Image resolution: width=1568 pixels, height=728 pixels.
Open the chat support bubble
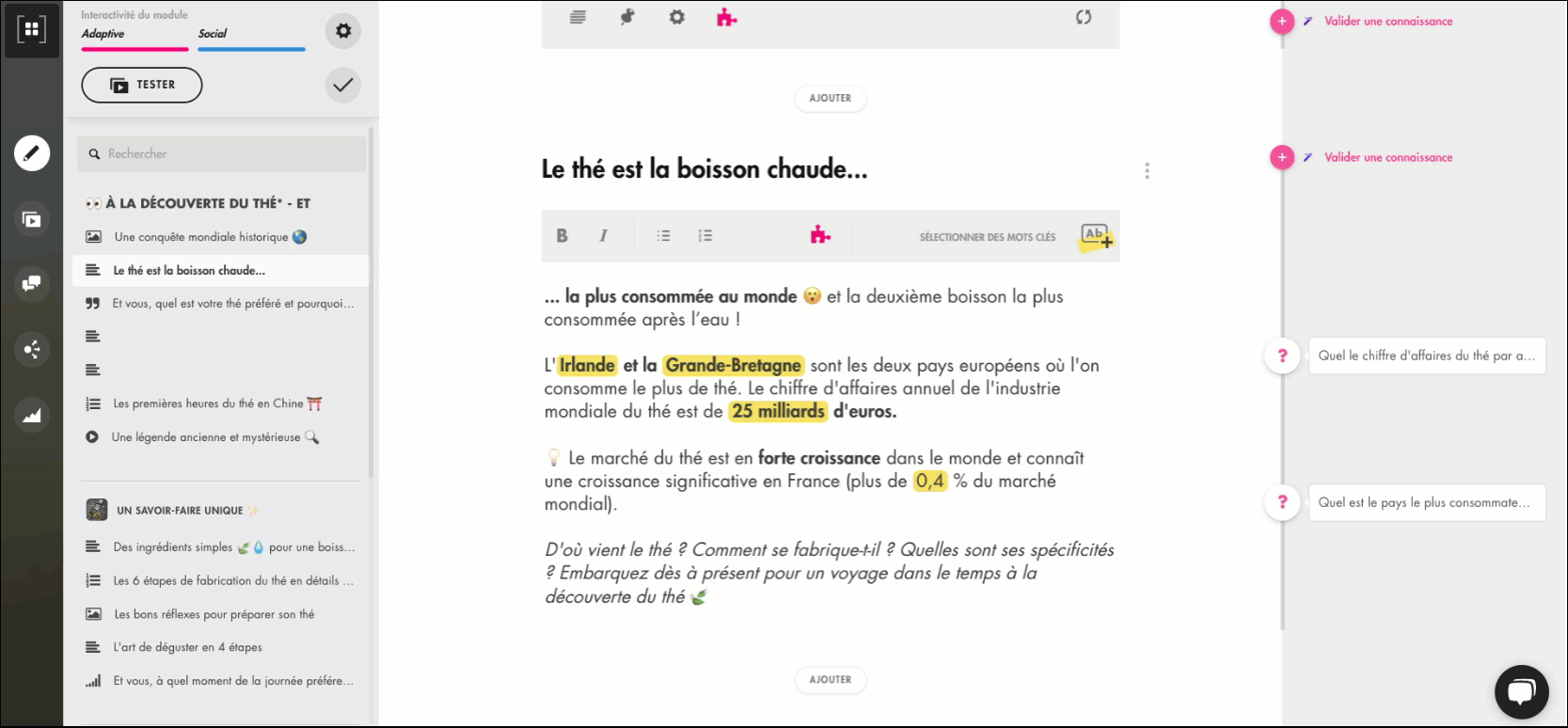[x=1521, y=692]
